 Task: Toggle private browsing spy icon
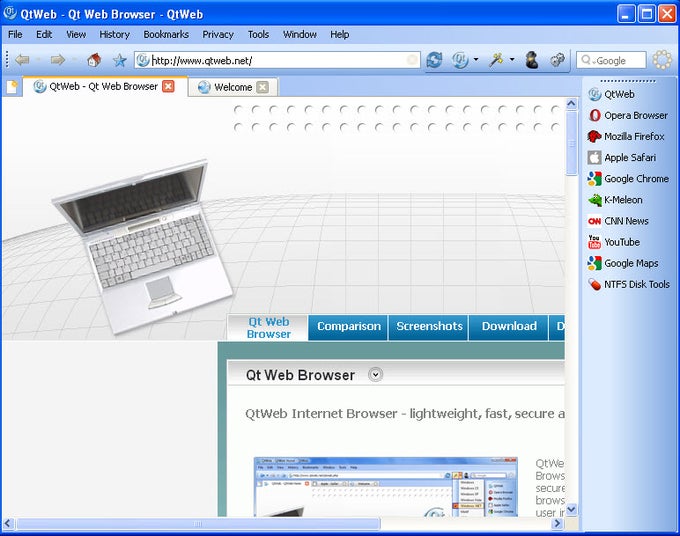click(x=532, y=60)
